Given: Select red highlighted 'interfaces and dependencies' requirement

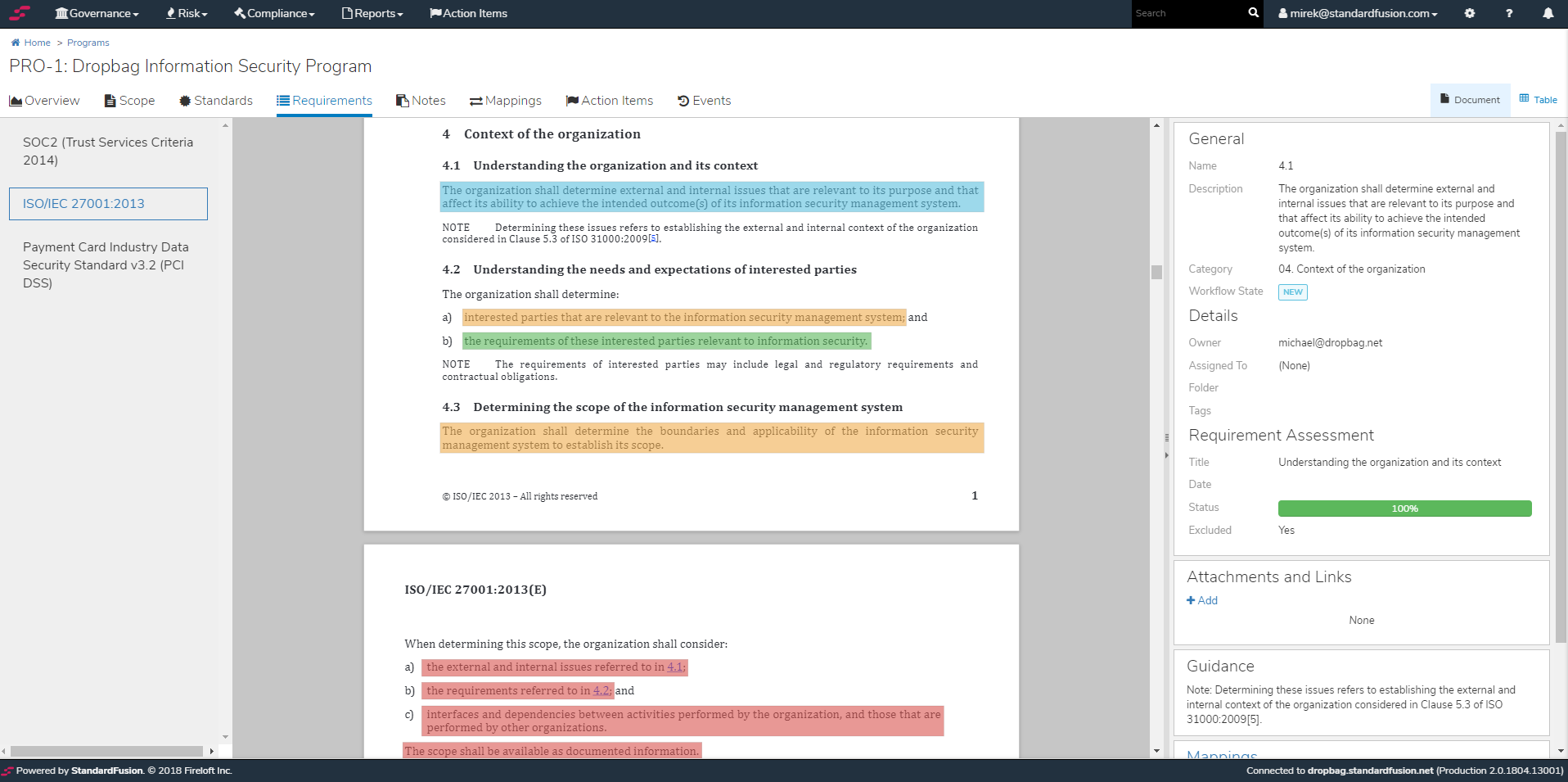Looking at the screenshot, I should tap(683, 721).
